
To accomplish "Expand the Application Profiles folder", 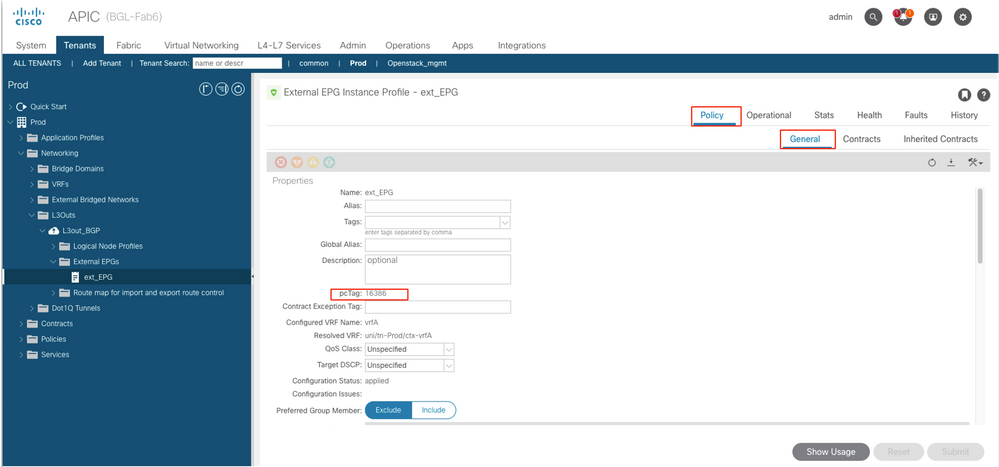I will pyautogui.click(x=22, y=138).
